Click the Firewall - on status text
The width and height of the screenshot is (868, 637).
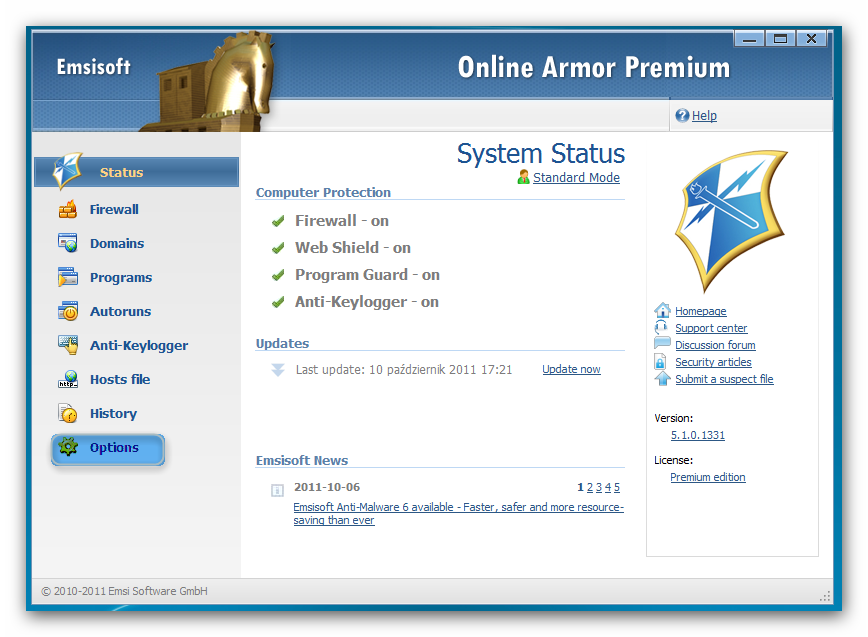[342, 221]
